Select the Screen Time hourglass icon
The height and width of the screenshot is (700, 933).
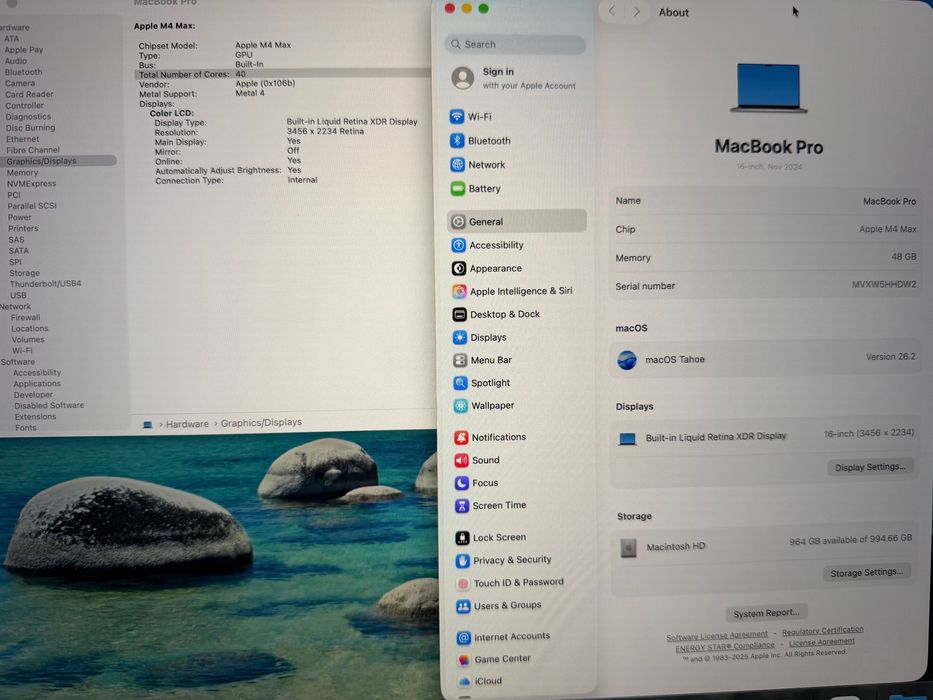point(462,506)
